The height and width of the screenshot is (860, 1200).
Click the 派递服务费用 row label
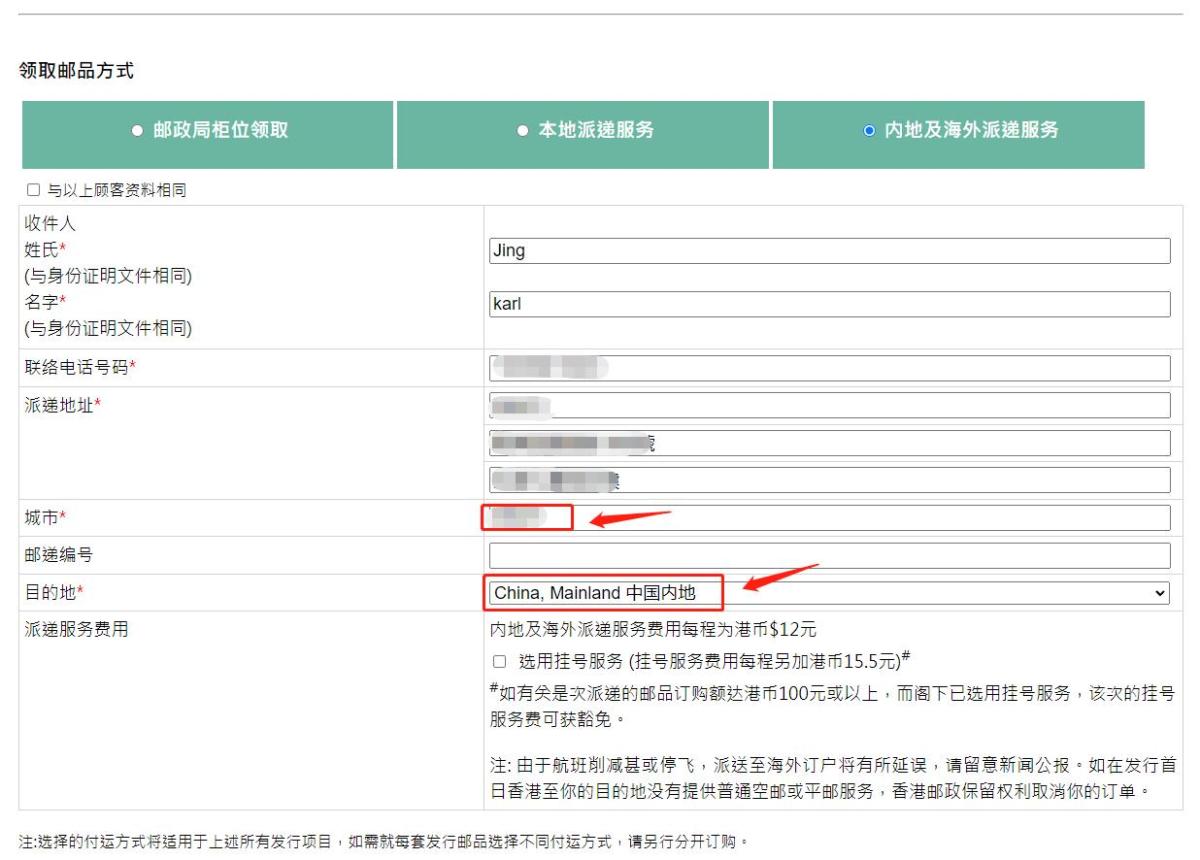[76, 630]
